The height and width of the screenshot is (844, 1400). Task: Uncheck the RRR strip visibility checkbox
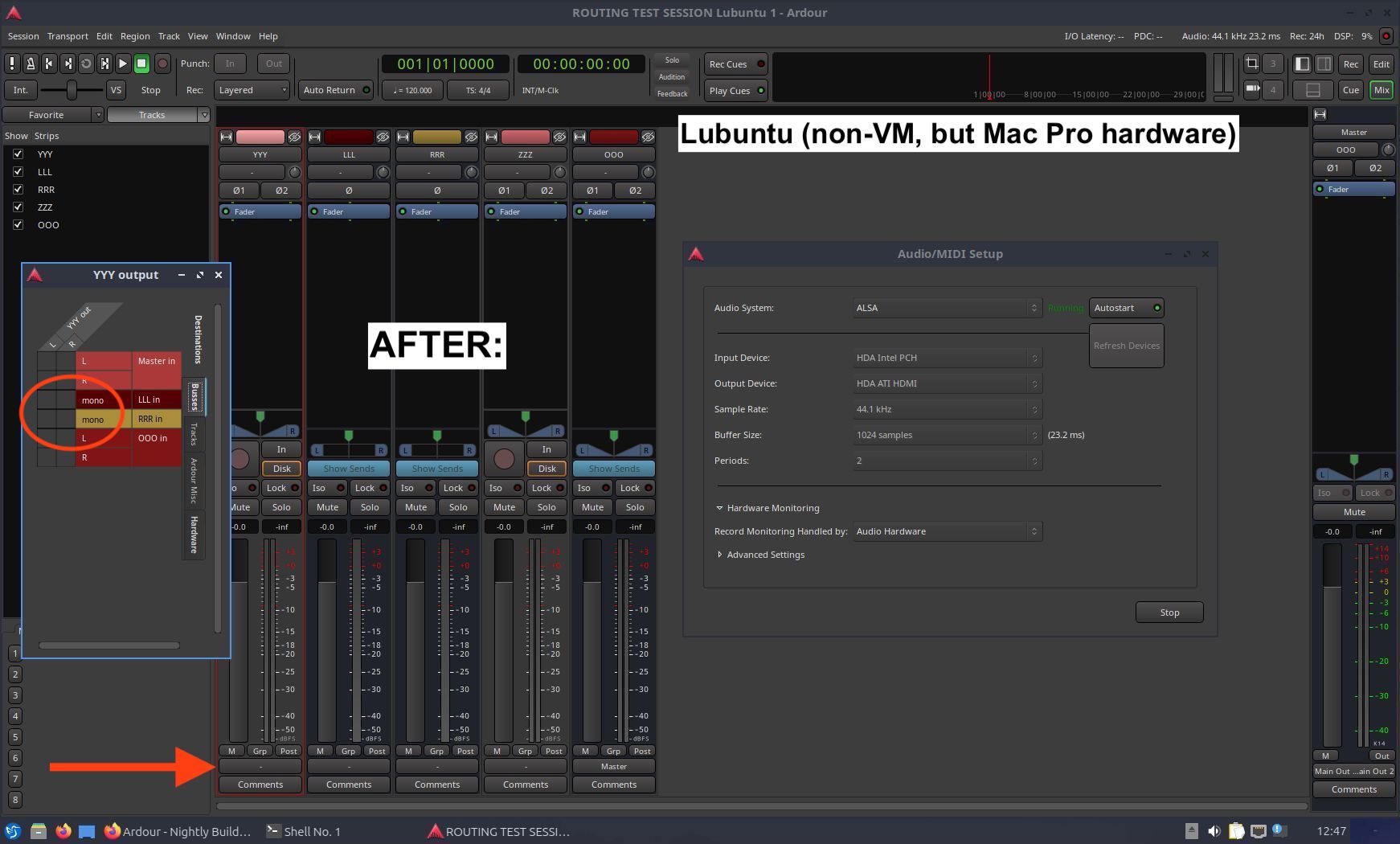(x=18, y=190)
